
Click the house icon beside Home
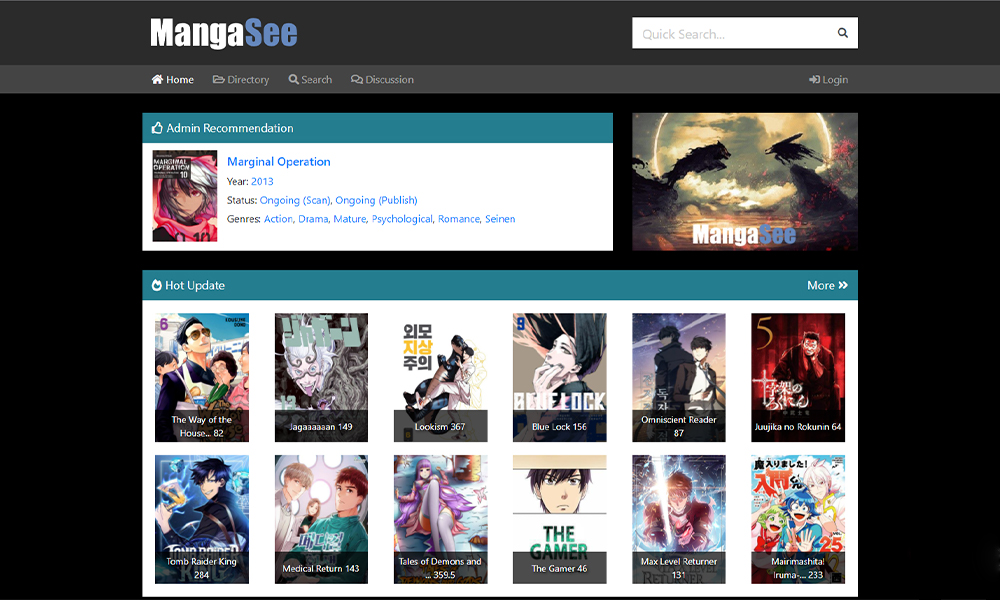pos(157,80)
